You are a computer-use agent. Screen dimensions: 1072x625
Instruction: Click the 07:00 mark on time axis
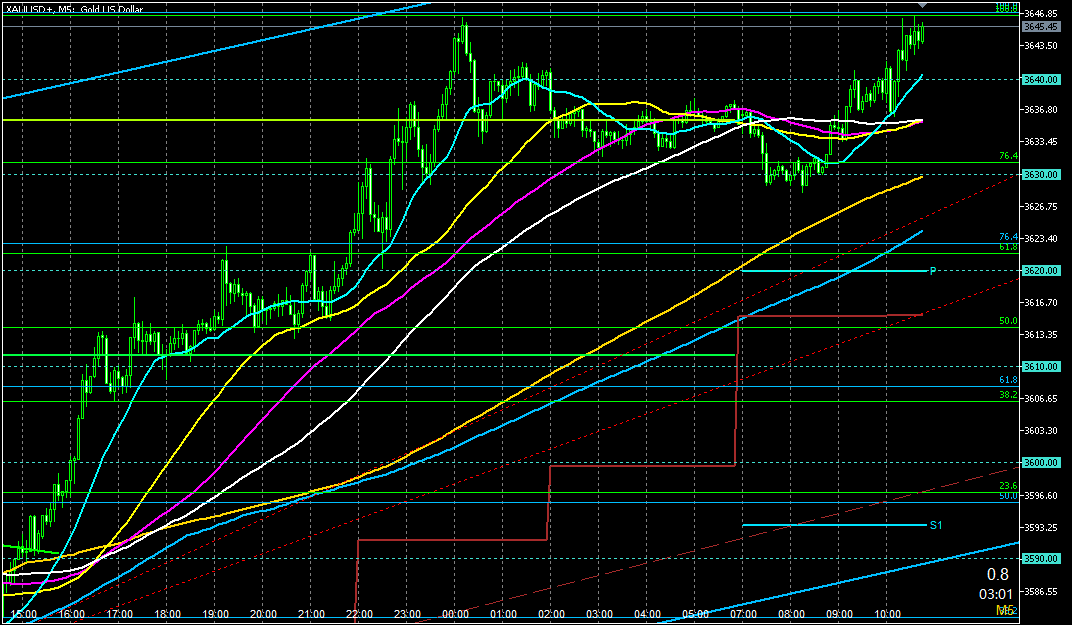[743, 614]
